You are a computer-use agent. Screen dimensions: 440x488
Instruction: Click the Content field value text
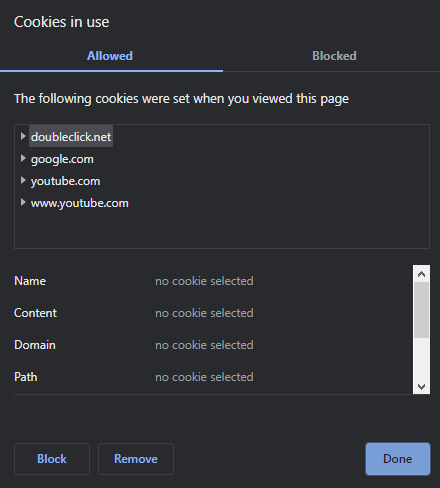pyautogui.click(x=204, y=313)
